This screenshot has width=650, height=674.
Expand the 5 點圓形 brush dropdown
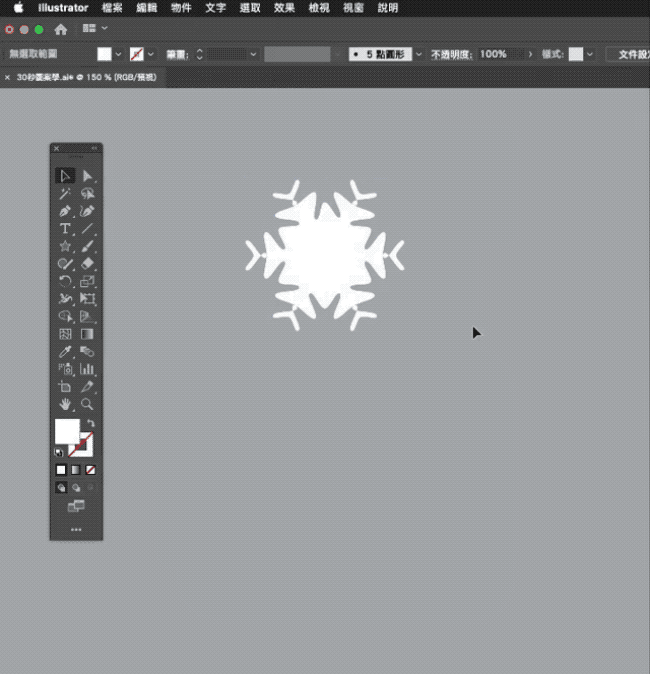(418, 54)
